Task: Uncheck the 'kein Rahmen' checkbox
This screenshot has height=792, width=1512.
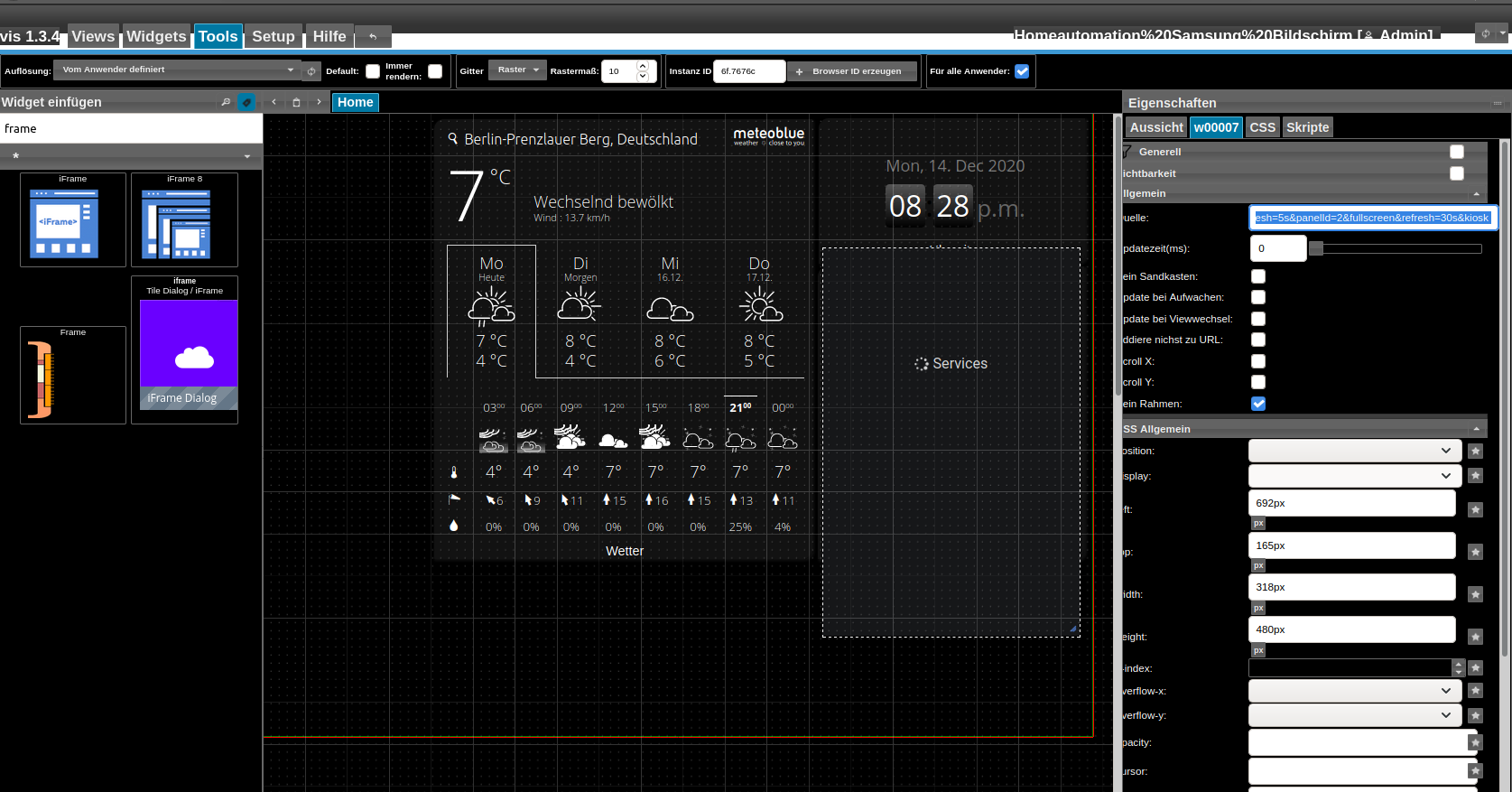Action: (1258, 404)
